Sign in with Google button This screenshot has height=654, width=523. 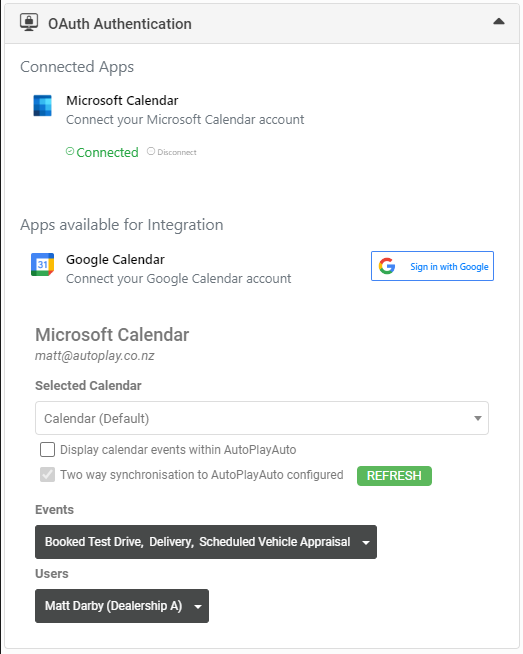click(432, 266)
